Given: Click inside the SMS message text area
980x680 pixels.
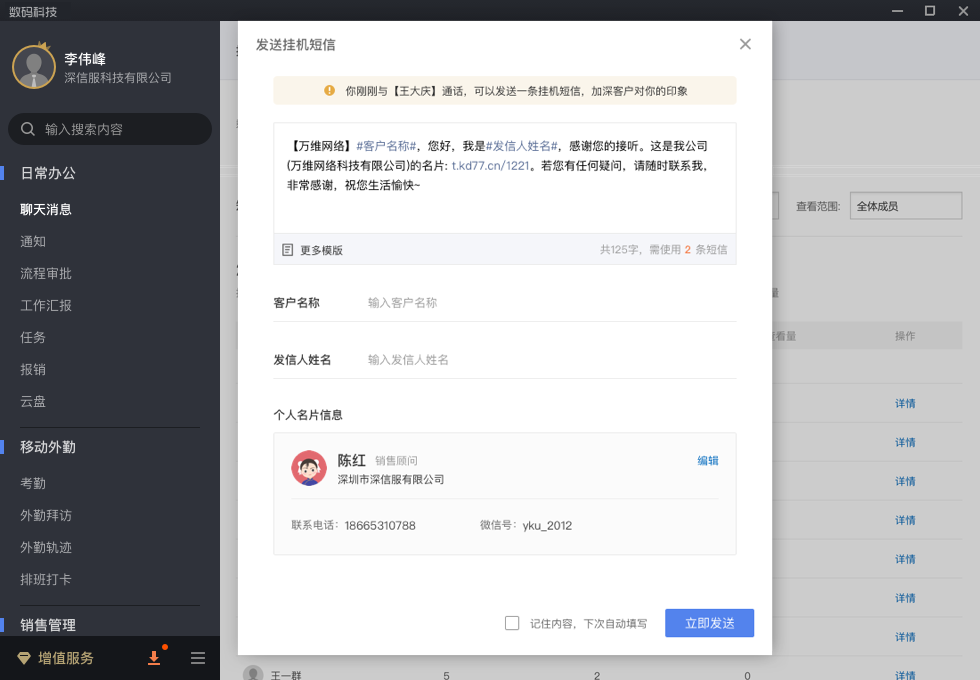Looking at the screenshot, I should click(504, 178).
